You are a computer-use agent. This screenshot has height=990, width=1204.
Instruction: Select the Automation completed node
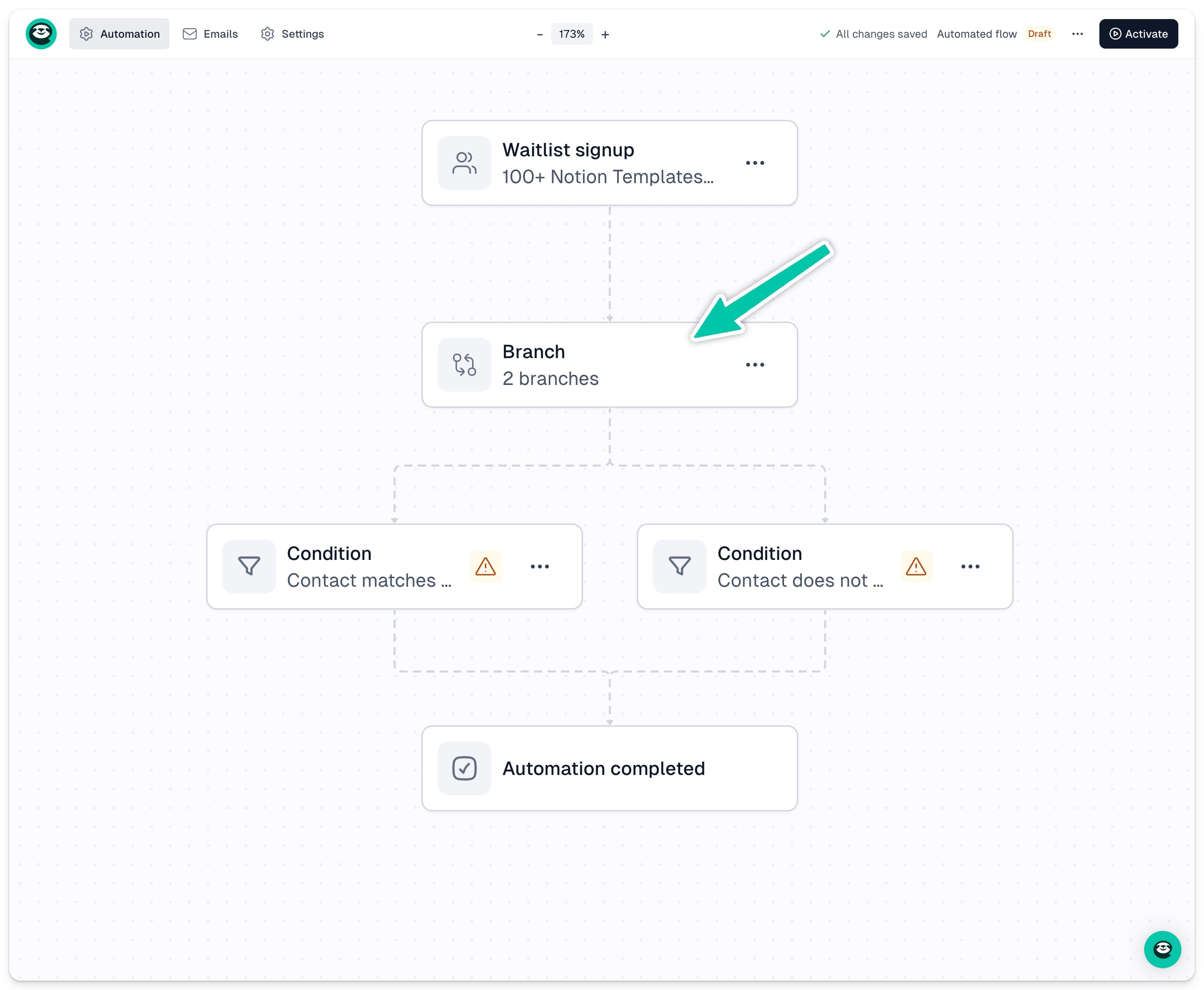(610, 768)
